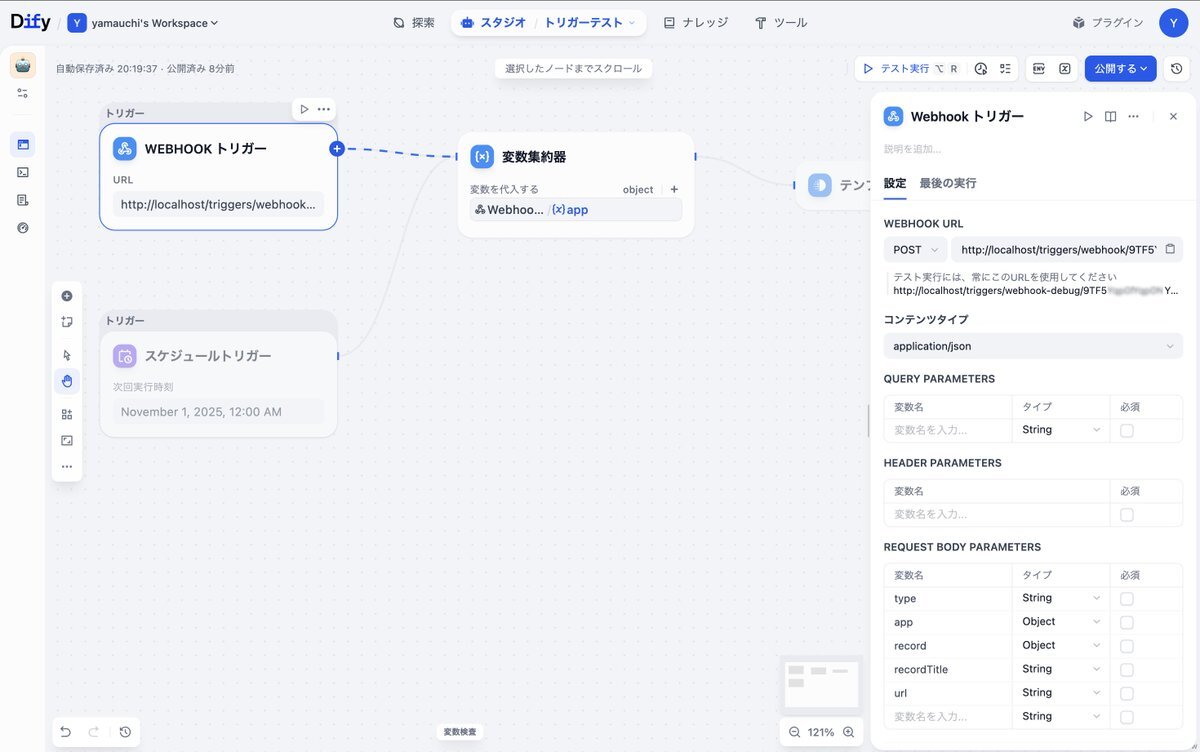Image resolution: width=1200 pixels, height=752 pixels.
Task: Click 選択したノードまでスクロール button
Action: coord(574,69)
